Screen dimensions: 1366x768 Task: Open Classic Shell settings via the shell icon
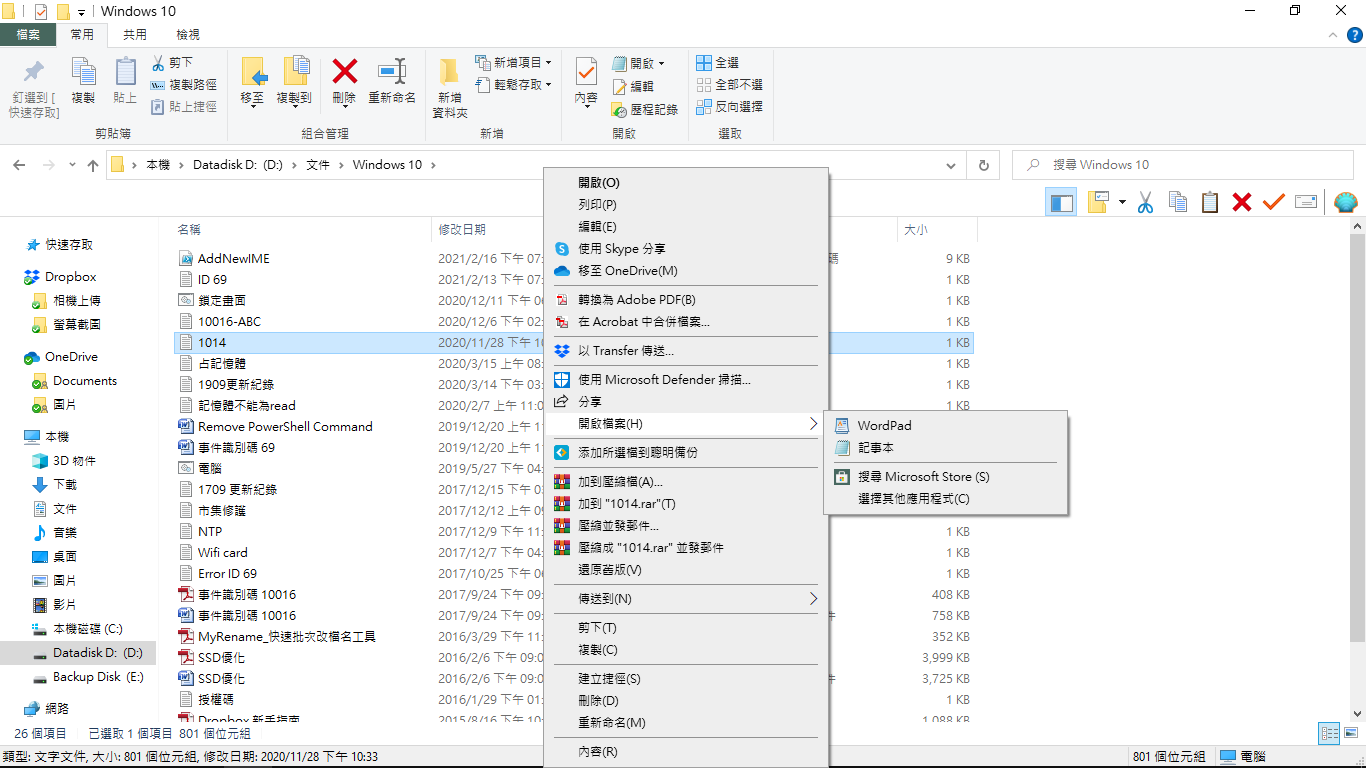coord(1346,202)
